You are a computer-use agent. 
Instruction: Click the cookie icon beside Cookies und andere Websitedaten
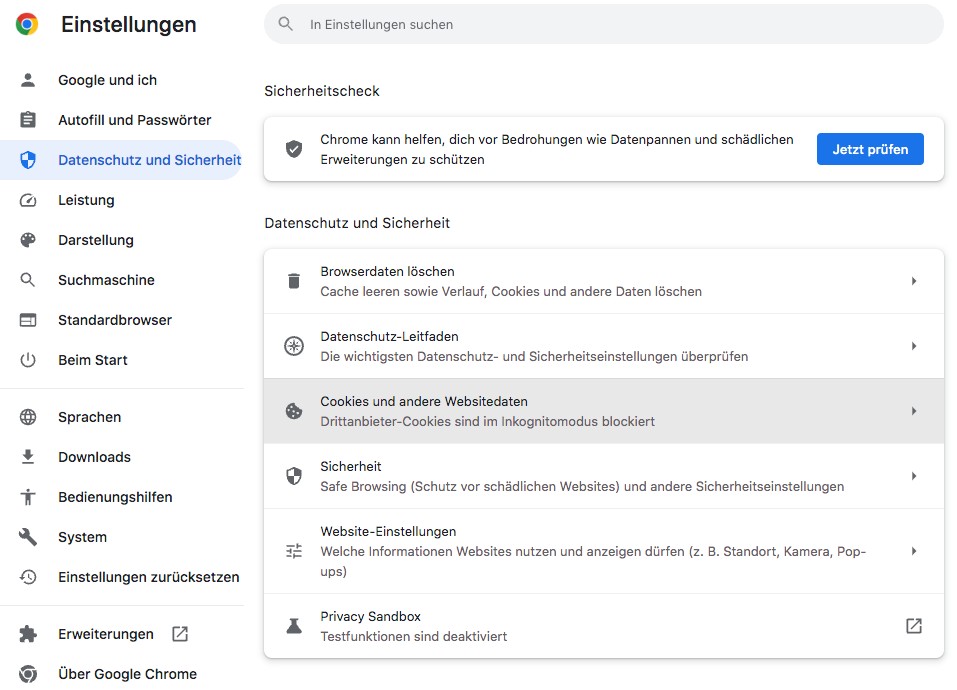point(294,411)
